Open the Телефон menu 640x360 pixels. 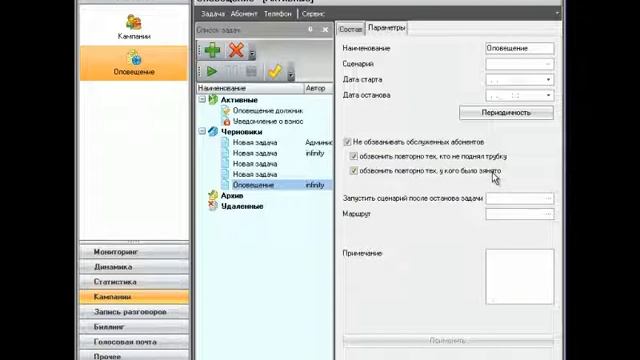pyautogui.click(x=278, y=14)
